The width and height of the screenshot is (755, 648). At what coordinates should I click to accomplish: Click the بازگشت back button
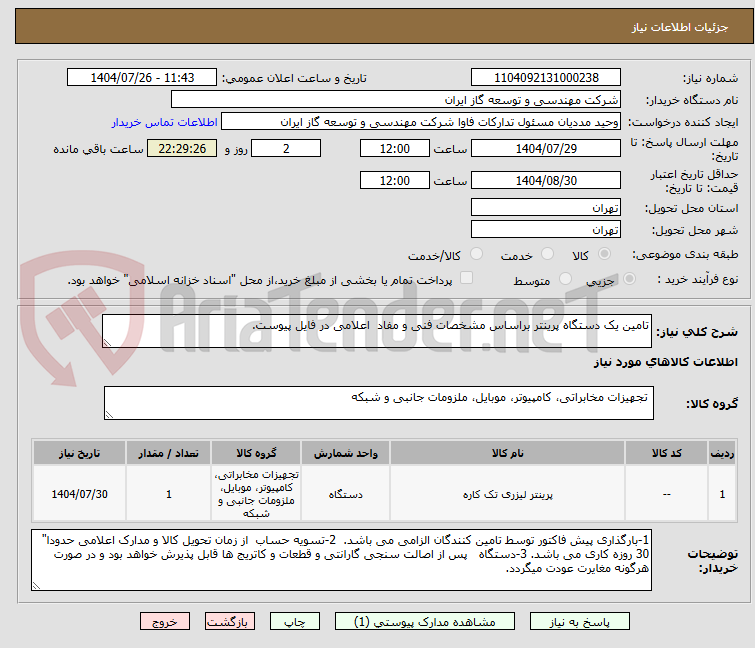227,621
